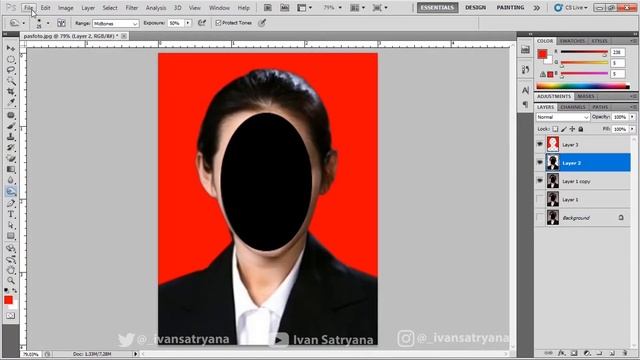Click the red R channel slider

tap(584, 52)
